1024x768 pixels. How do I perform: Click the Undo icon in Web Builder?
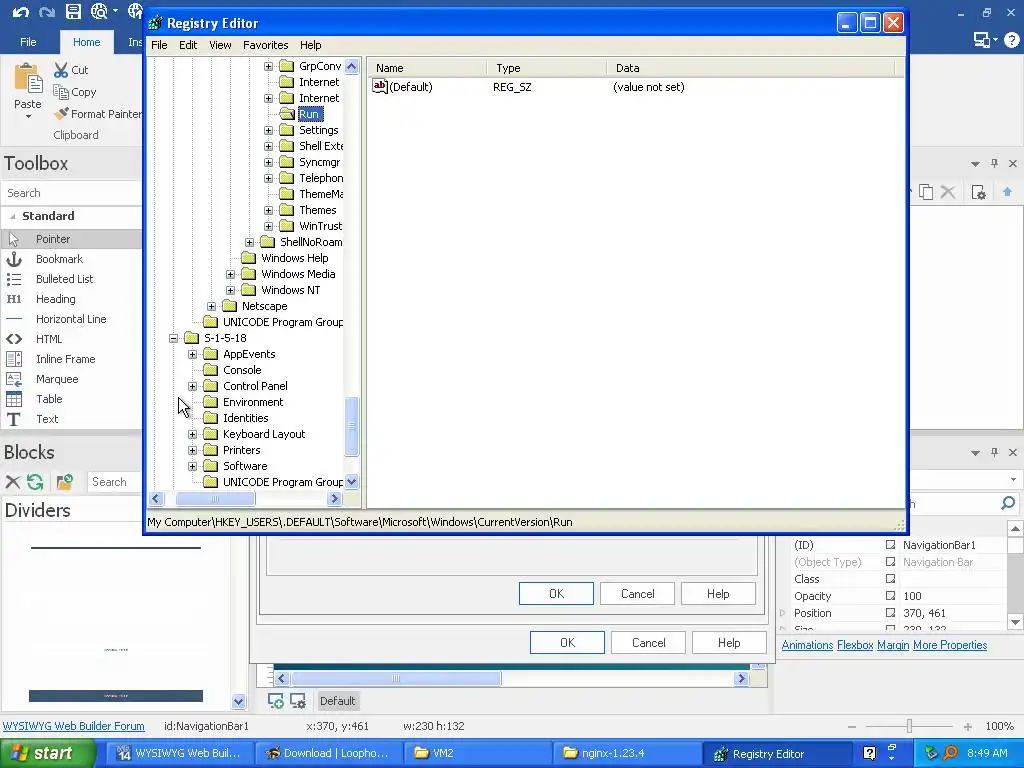20,11
